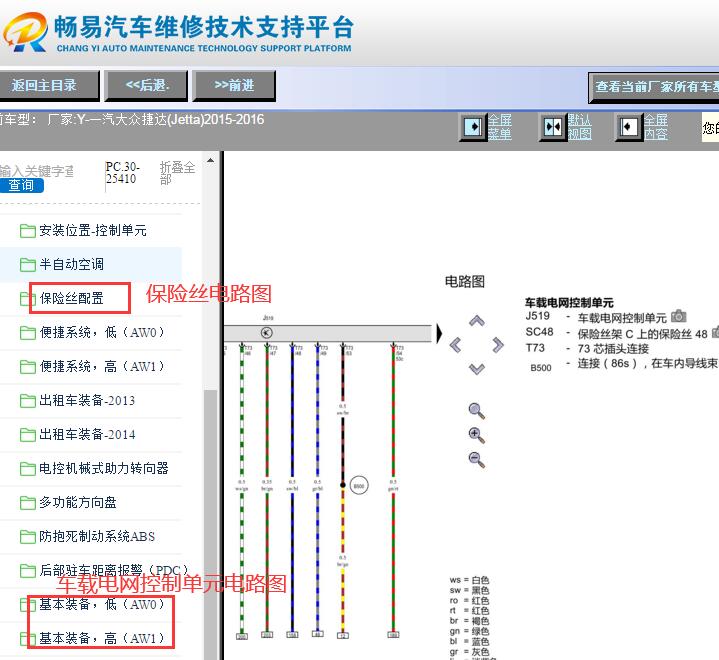Screen dimensions: 719x660
Task: Open the 基本装备，高（AW1） folder
Action: point(92,638)
